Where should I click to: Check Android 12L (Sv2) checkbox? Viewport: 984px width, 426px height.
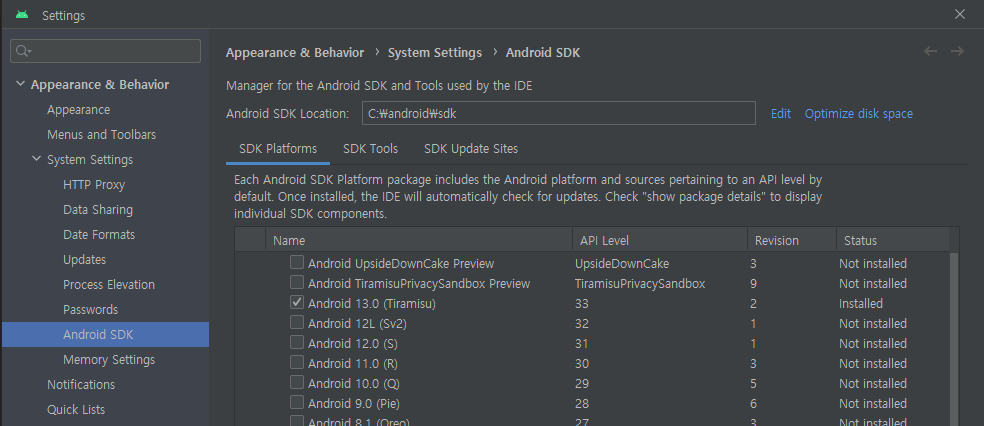click(x=297, y=322)
